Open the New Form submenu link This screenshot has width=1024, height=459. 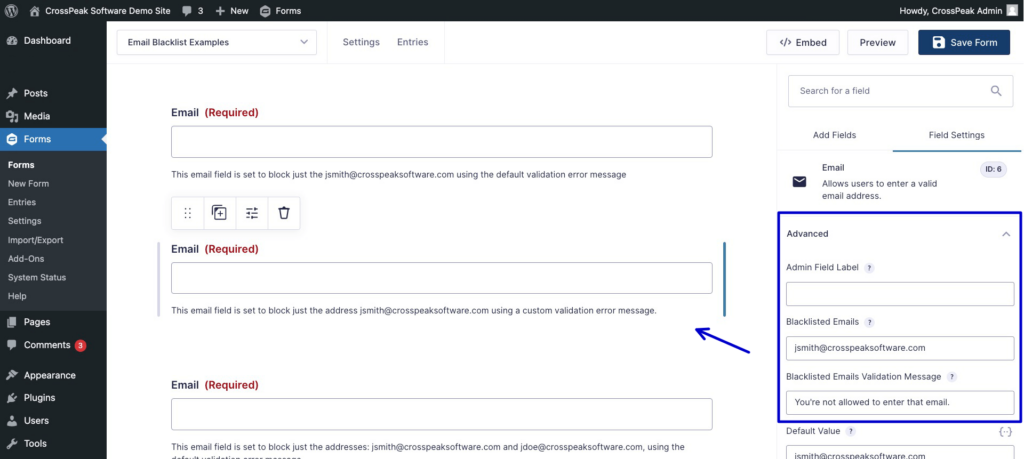pyautogui.click(x=28, y=183)
